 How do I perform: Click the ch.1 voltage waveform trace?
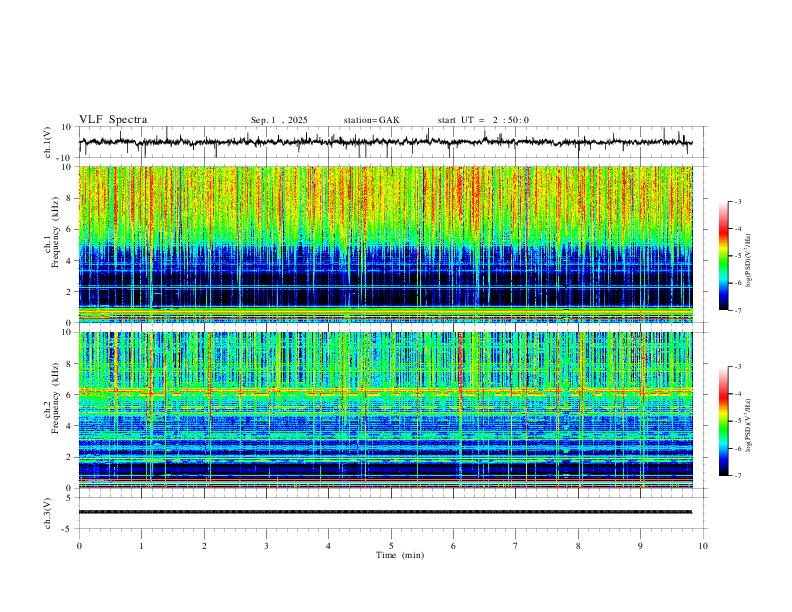[385, 142]
